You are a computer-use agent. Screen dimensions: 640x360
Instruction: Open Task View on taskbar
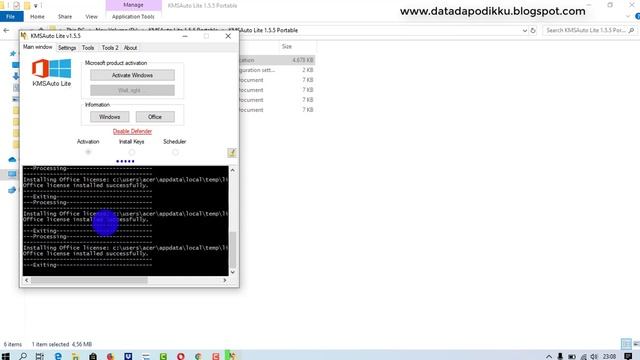coord(40,356)
